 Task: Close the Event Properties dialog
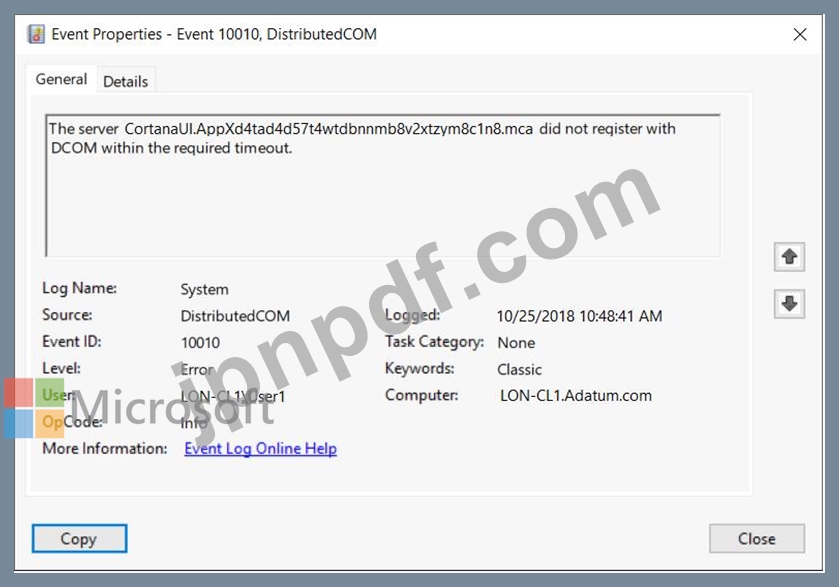click(757, 538)
